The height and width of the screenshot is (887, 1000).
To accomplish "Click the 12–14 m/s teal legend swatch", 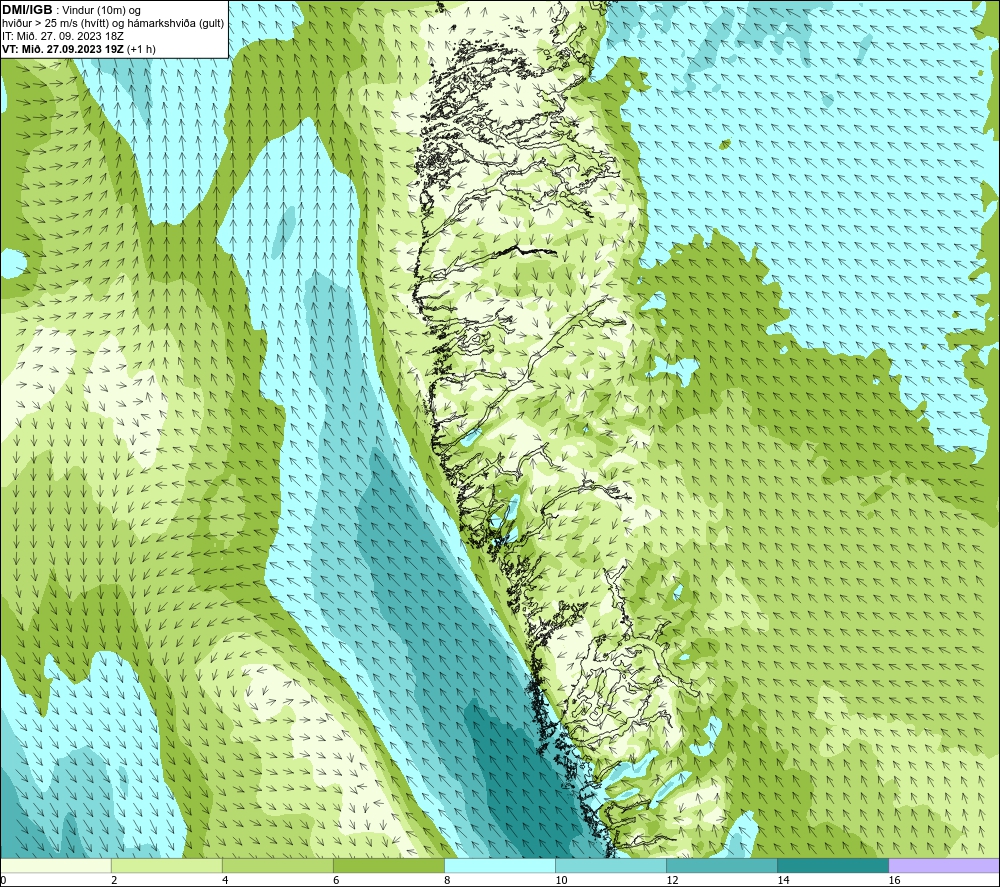I will [x=722, y=865].
